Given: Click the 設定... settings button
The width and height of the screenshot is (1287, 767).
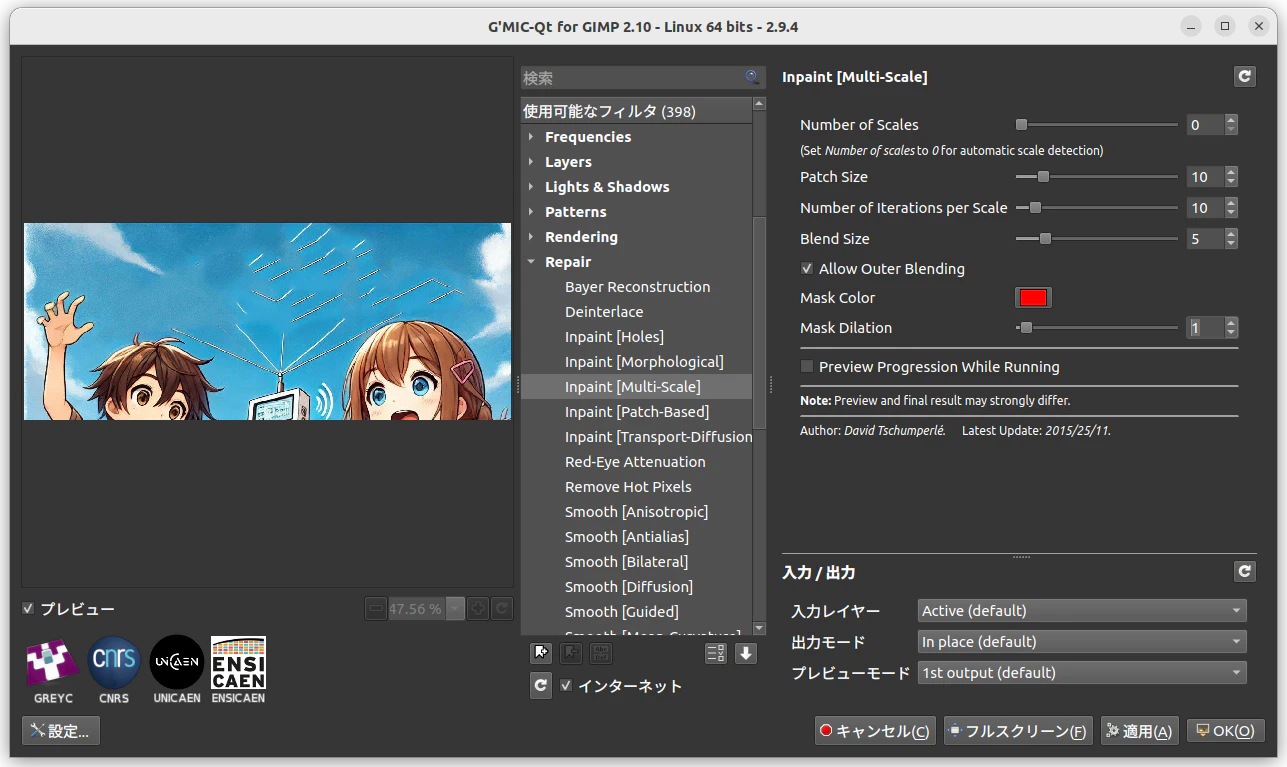Looking at the screenshot, I should pos(61,731).
